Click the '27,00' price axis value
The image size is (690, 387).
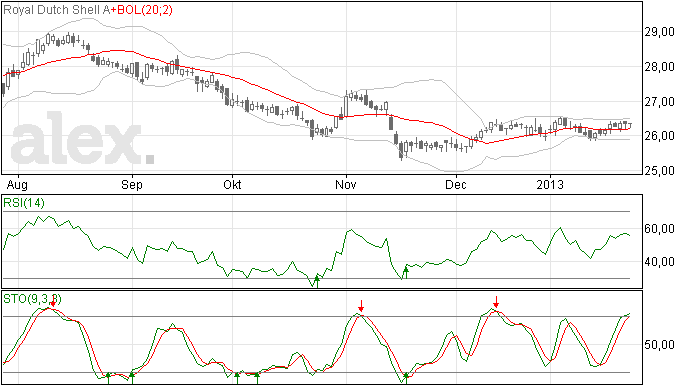659,101
